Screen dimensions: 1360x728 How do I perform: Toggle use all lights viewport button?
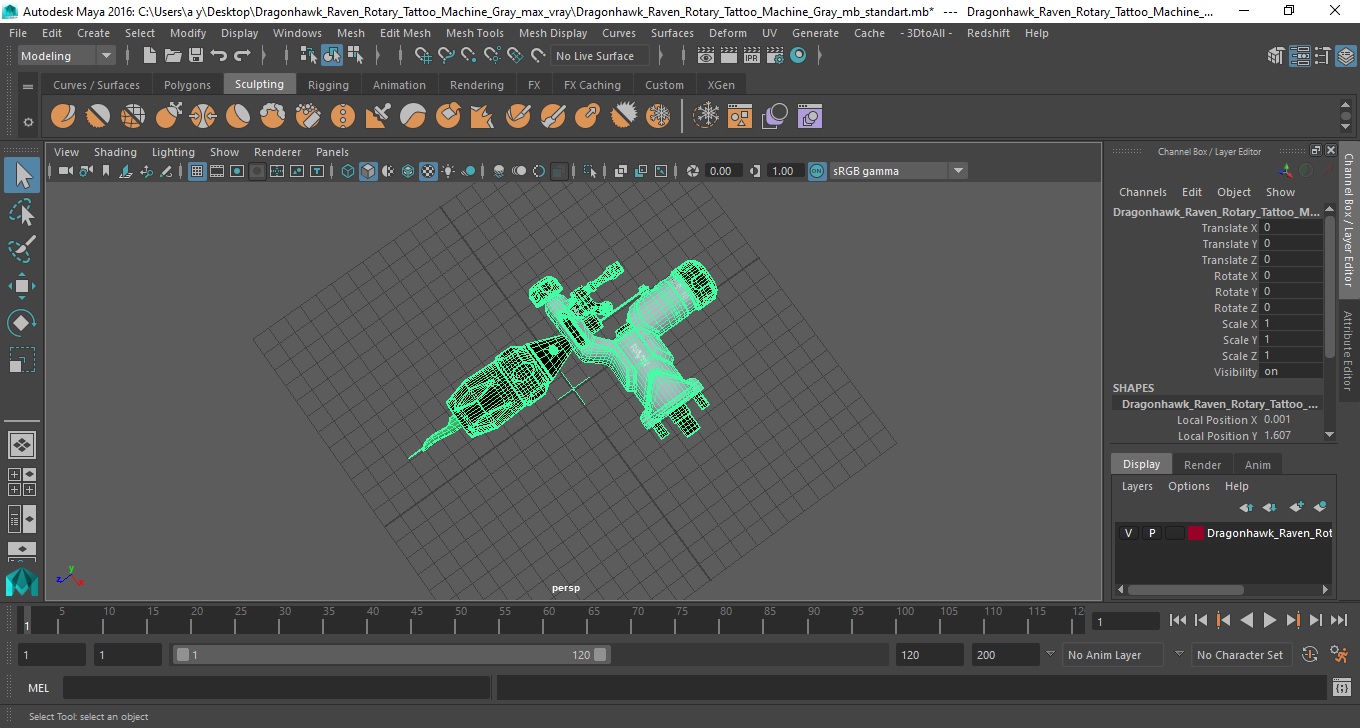(448, 171)
